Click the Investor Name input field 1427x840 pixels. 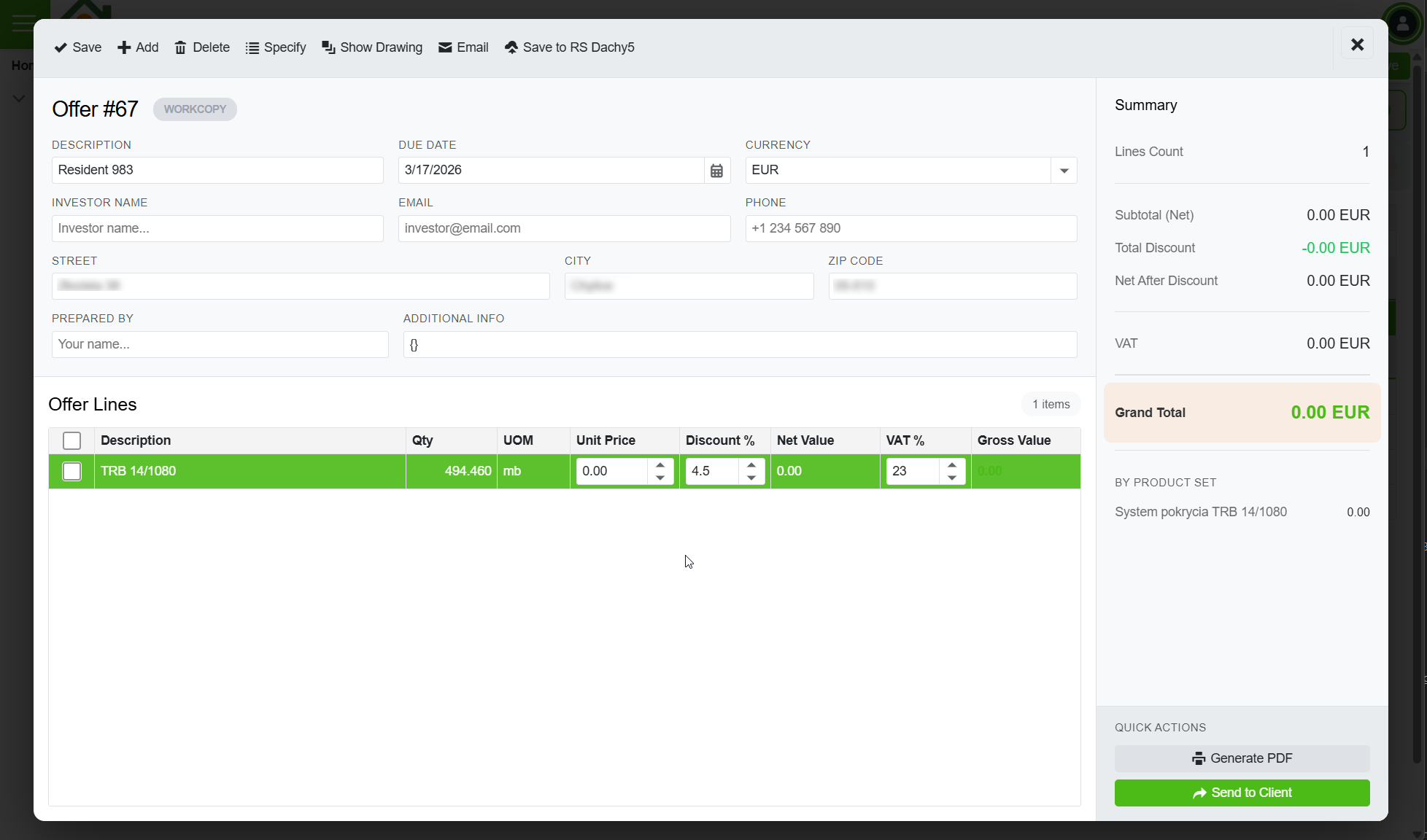click(x=217, y=228)
